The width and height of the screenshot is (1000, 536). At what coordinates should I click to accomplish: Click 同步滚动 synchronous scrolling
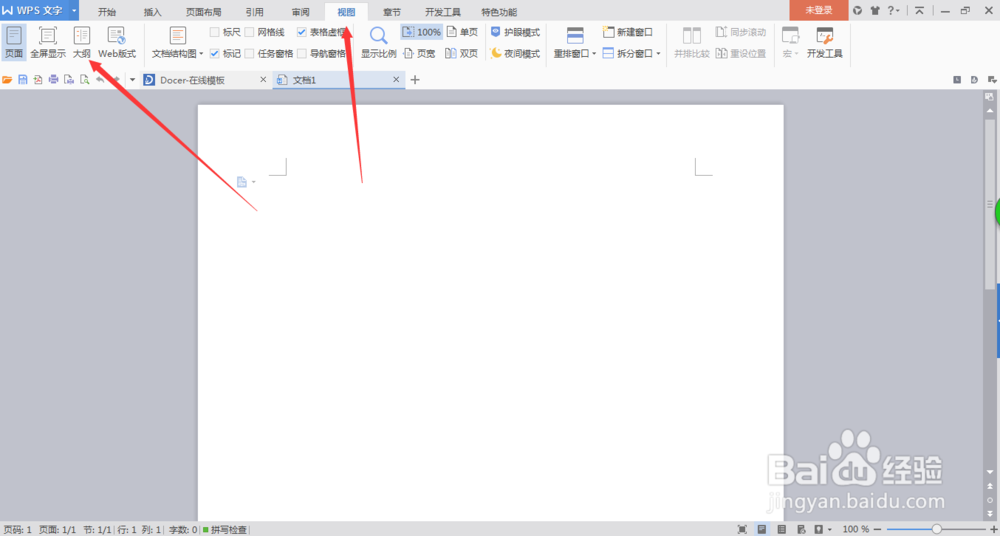point(740,32)
